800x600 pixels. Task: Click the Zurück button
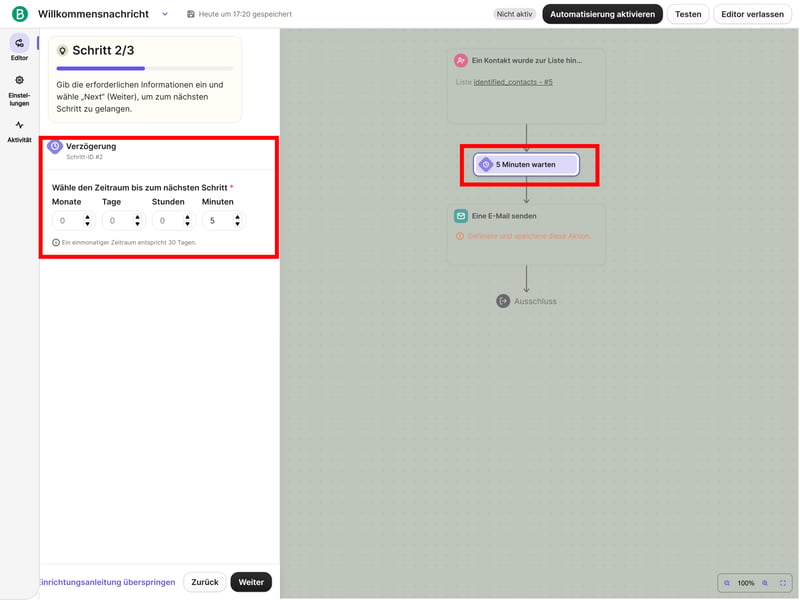pos(204,582)
